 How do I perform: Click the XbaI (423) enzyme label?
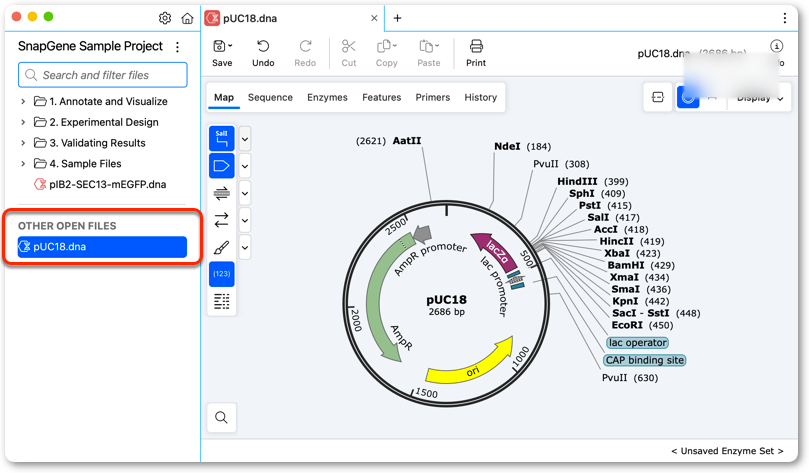[x=632, y=253]
